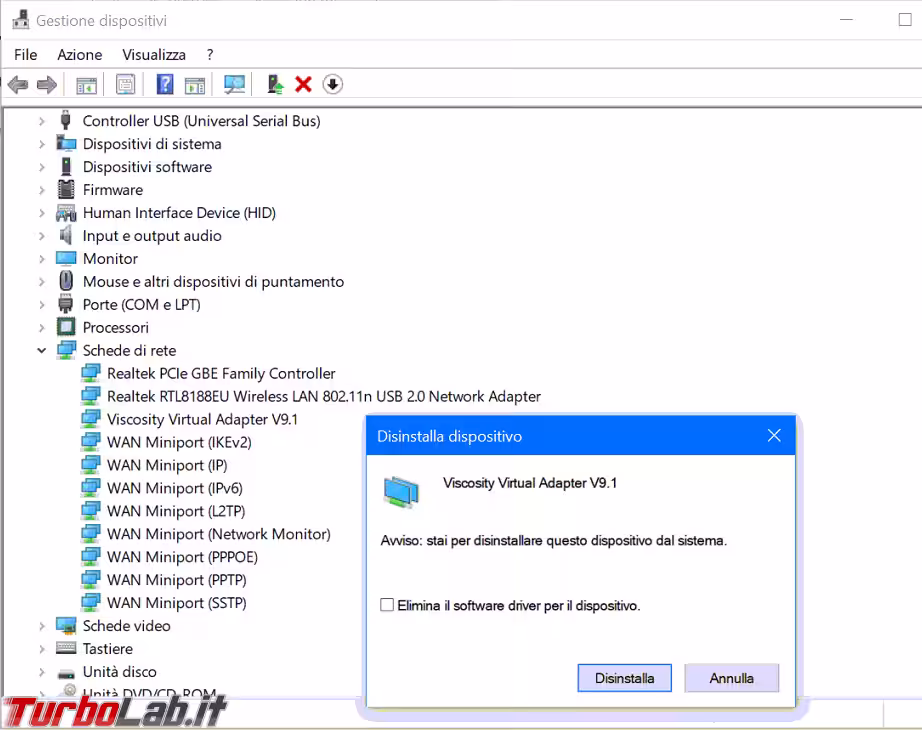The image size is (922, 730).
Task: Show/hide console tree toolbar icon
Action: pos(86,85)
